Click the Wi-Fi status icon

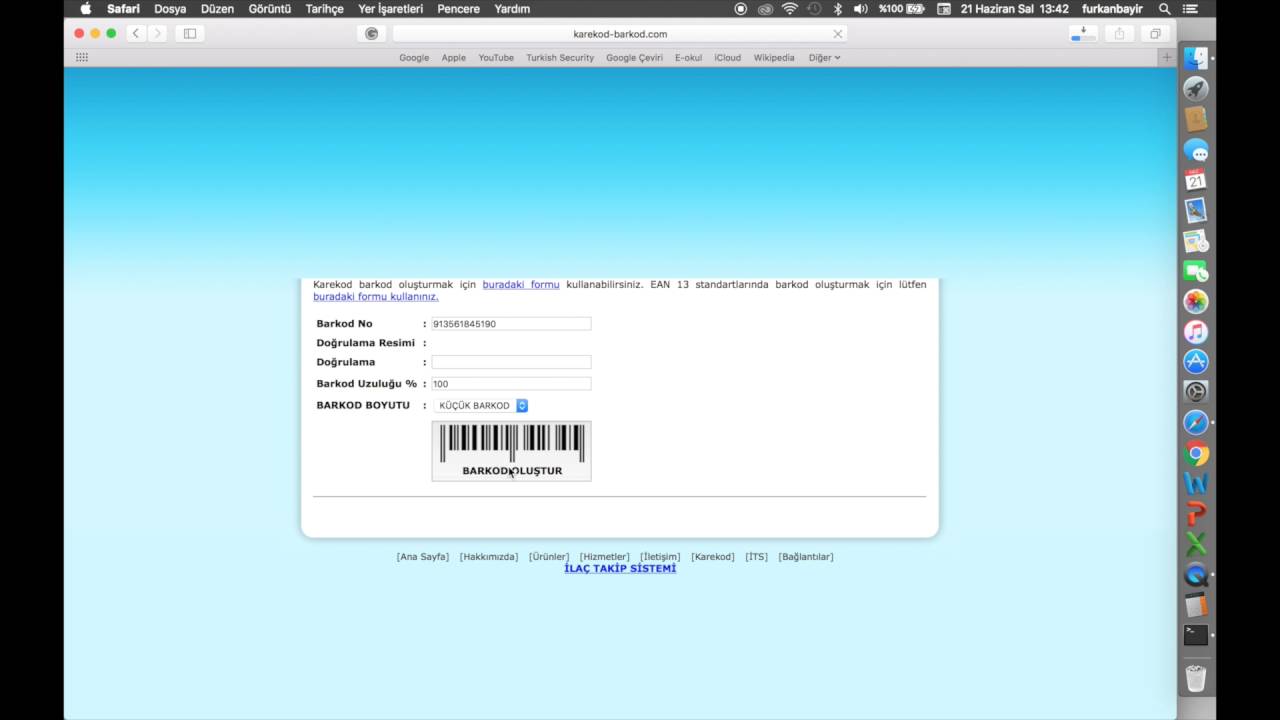(790, 9)
